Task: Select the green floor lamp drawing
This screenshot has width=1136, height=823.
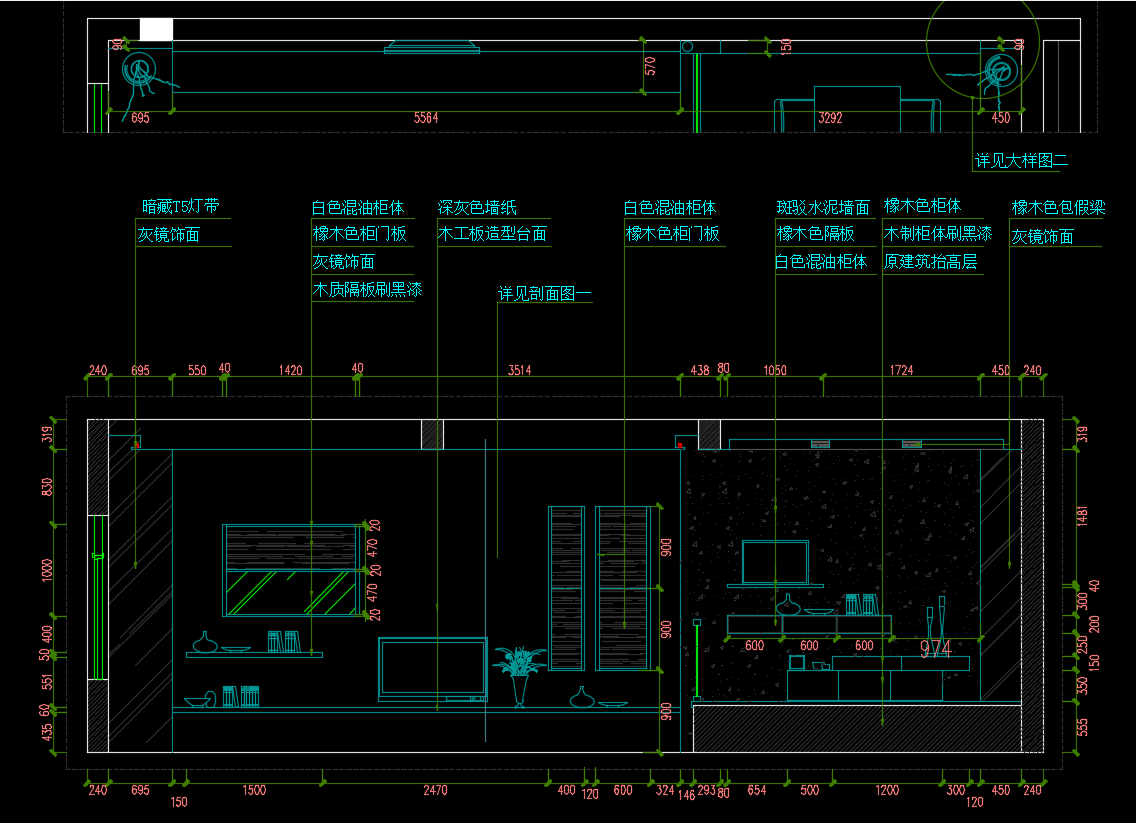Action: click(696, 661)
